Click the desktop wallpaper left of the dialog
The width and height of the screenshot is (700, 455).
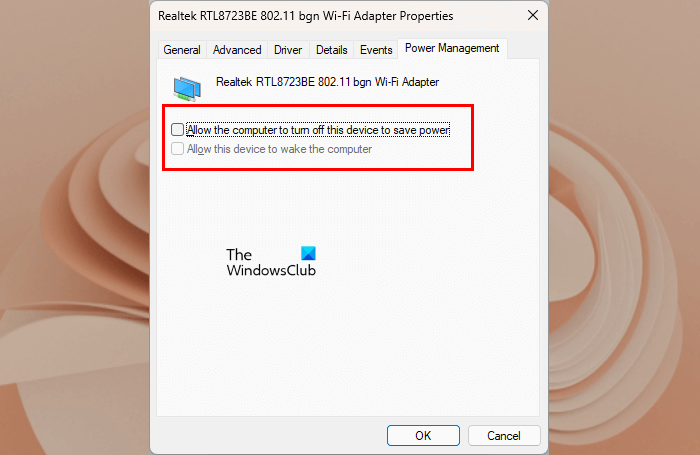(x=75, y=227)
